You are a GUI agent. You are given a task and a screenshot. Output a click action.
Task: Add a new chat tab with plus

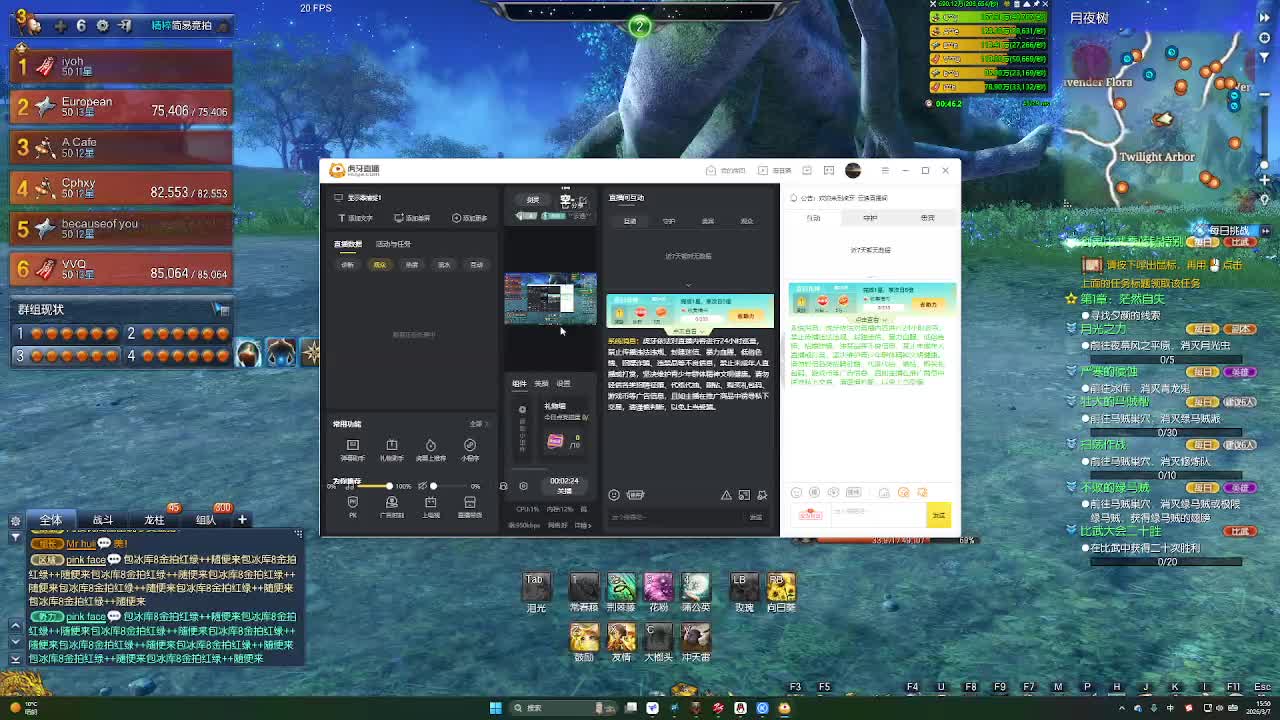(242, 520)
